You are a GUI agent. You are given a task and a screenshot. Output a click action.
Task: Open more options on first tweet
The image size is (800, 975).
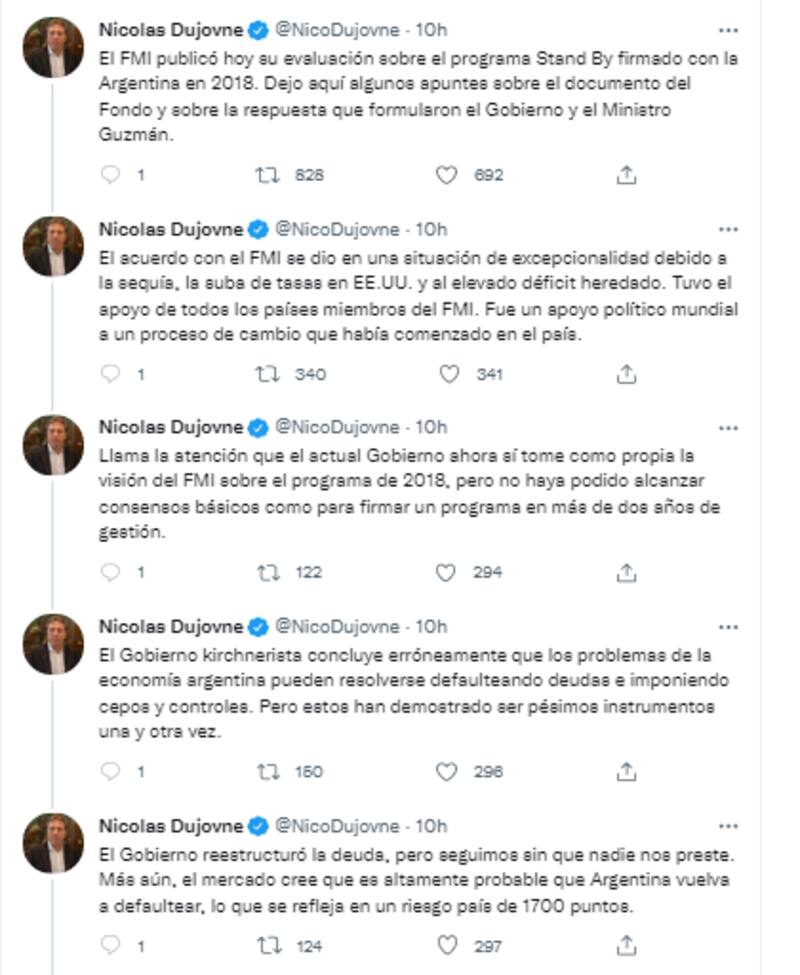click(x=729, y=30)
